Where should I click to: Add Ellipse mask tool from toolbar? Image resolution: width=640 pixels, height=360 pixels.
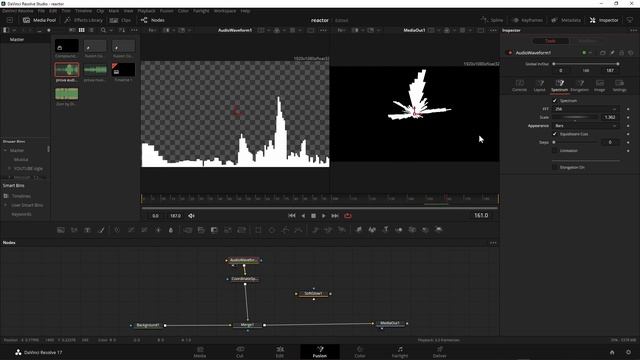coord(272,230)
